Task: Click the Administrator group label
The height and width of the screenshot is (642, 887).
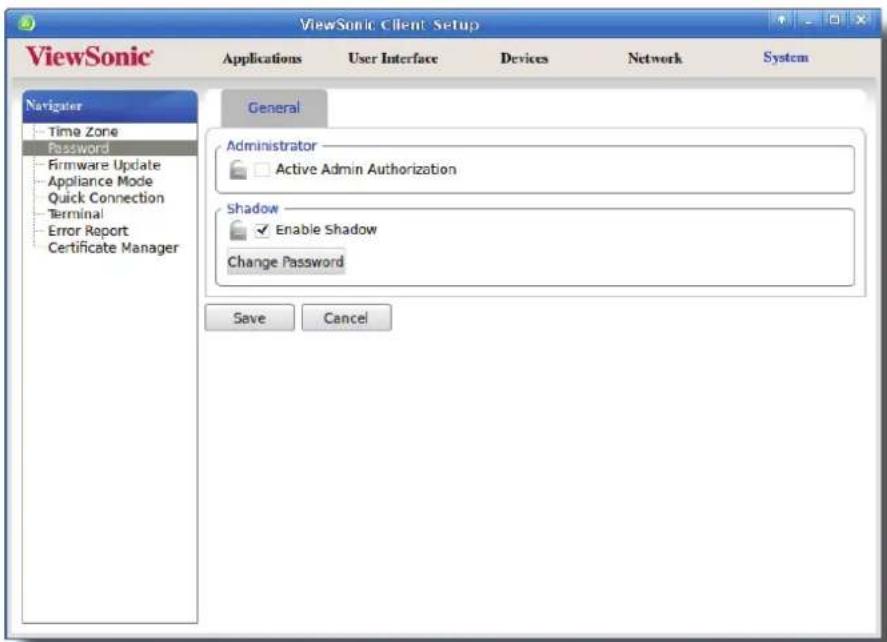Action: (272, 146)
